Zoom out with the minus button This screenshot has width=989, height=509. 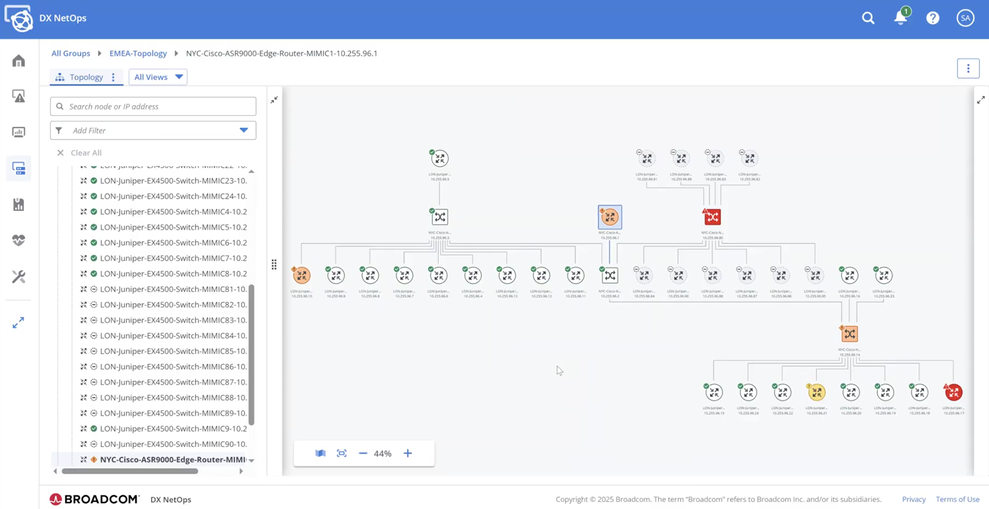tap(363, 453)
